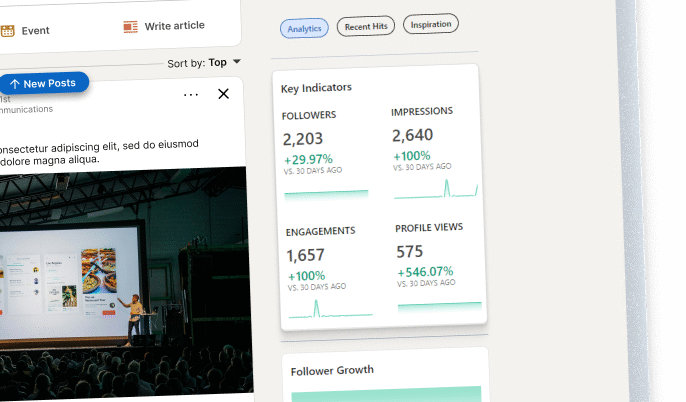
Task: Switch to the Recent Hits tab
Action: coord(366,25)
